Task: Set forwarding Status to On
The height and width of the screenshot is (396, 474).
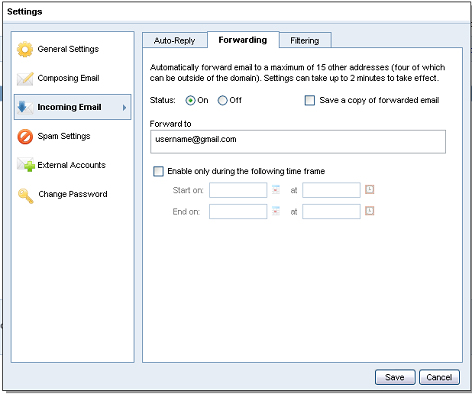Action: 190,100
